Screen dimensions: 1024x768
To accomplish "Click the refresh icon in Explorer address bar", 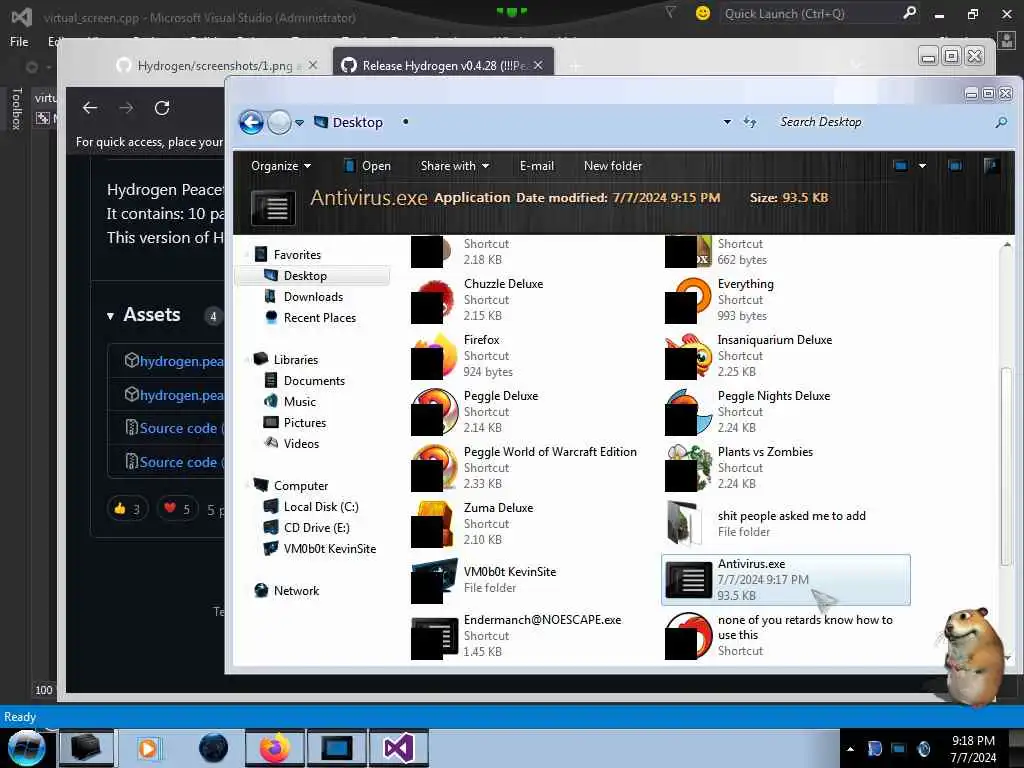I will click(750, 122).
